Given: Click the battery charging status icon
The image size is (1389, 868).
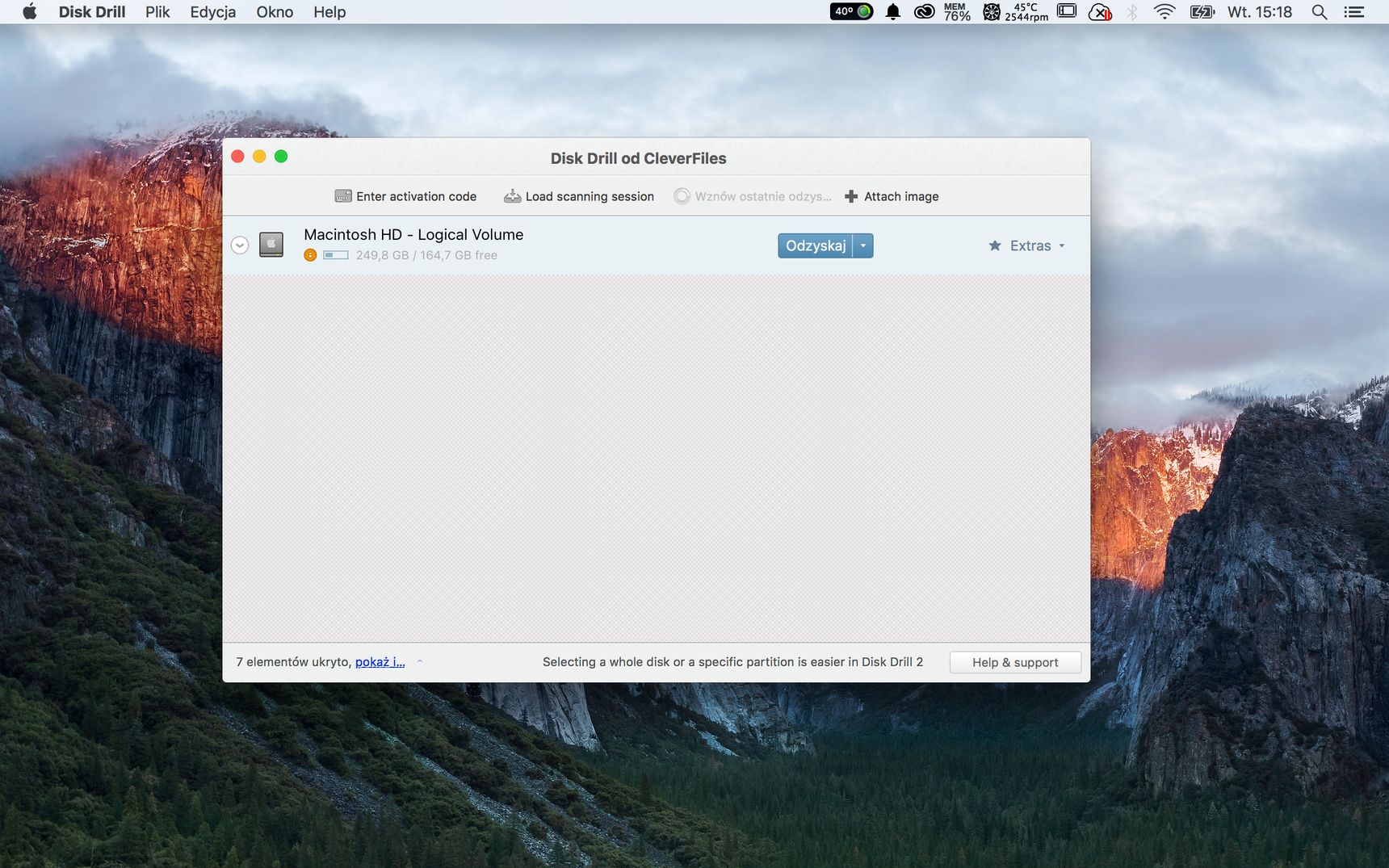Looking at the screenshot, I should point(1202,11).
